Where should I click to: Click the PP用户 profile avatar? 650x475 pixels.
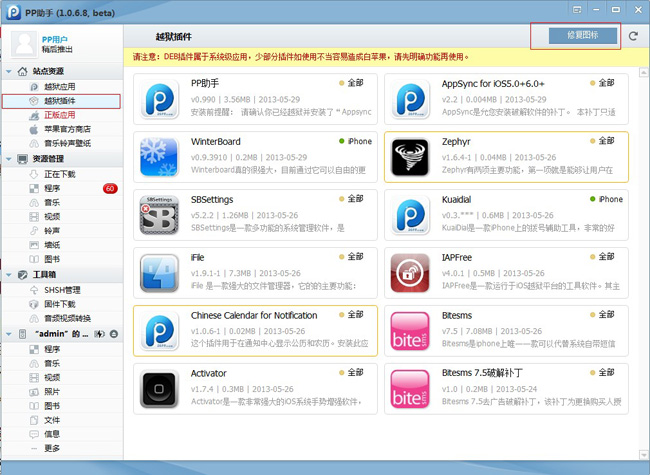(x=24, y=44)
